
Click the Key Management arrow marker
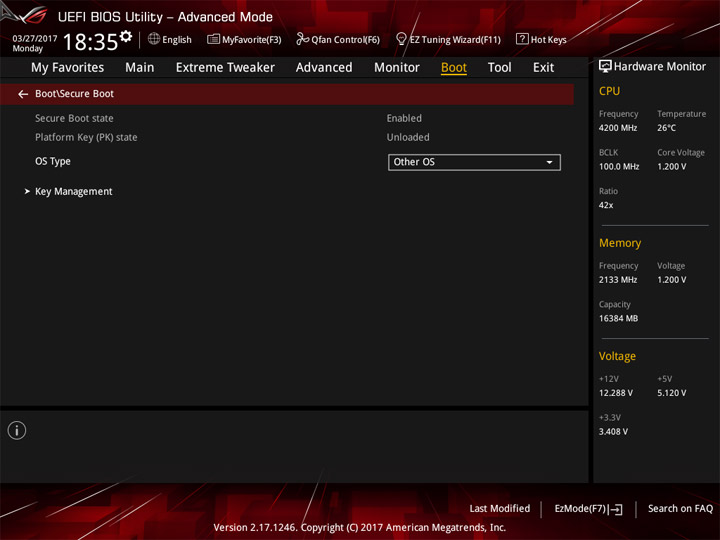click(27, 191)
